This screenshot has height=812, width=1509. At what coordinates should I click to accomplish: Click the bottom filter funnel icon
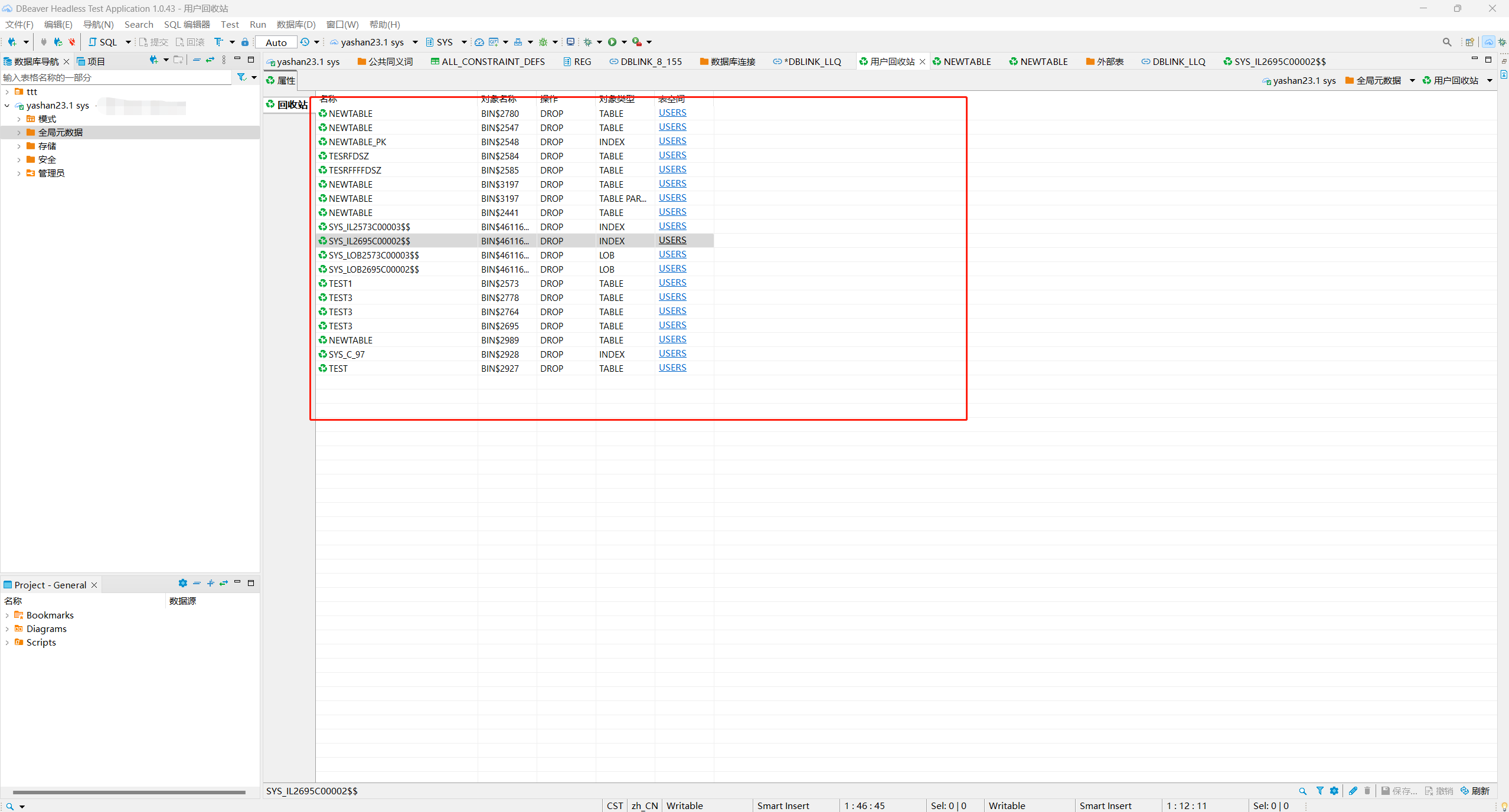click(x=1320, y=791)
